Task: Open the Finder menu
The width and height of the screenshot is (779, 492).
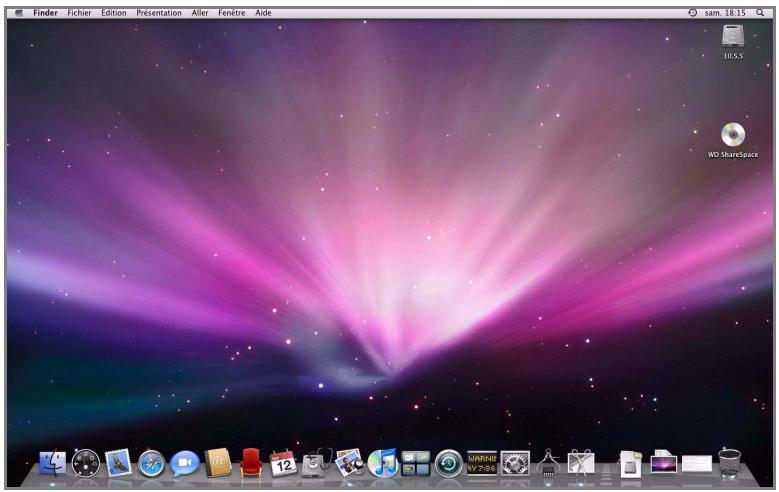Action: (45, 13)
